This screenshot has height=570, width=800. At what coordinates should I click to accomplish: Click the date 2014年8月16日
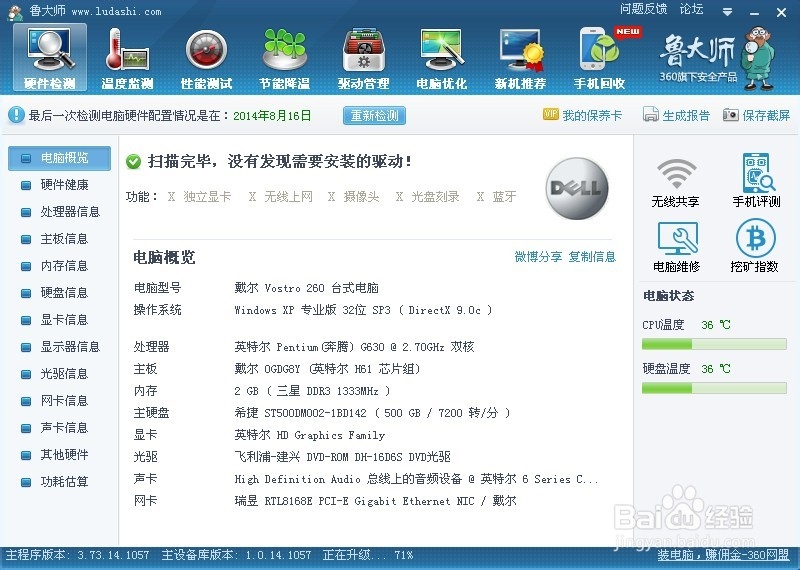272,116
